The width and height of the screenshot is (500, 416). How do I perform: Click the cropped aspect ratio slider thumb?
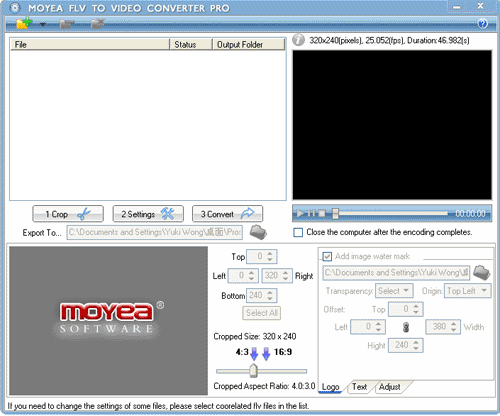[x=254, y=371]
